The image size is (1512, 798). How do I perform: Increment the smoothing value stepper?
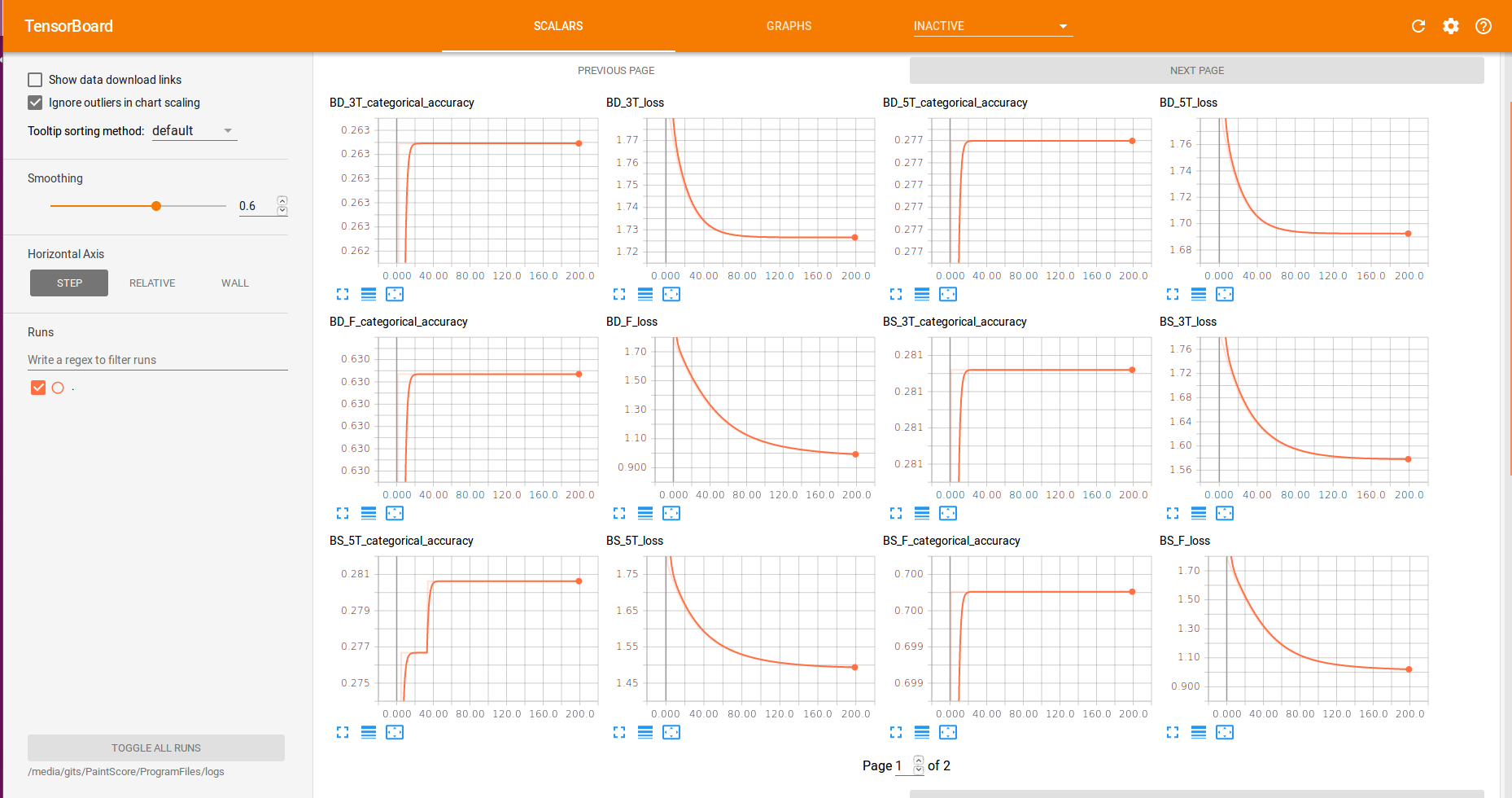282,200
